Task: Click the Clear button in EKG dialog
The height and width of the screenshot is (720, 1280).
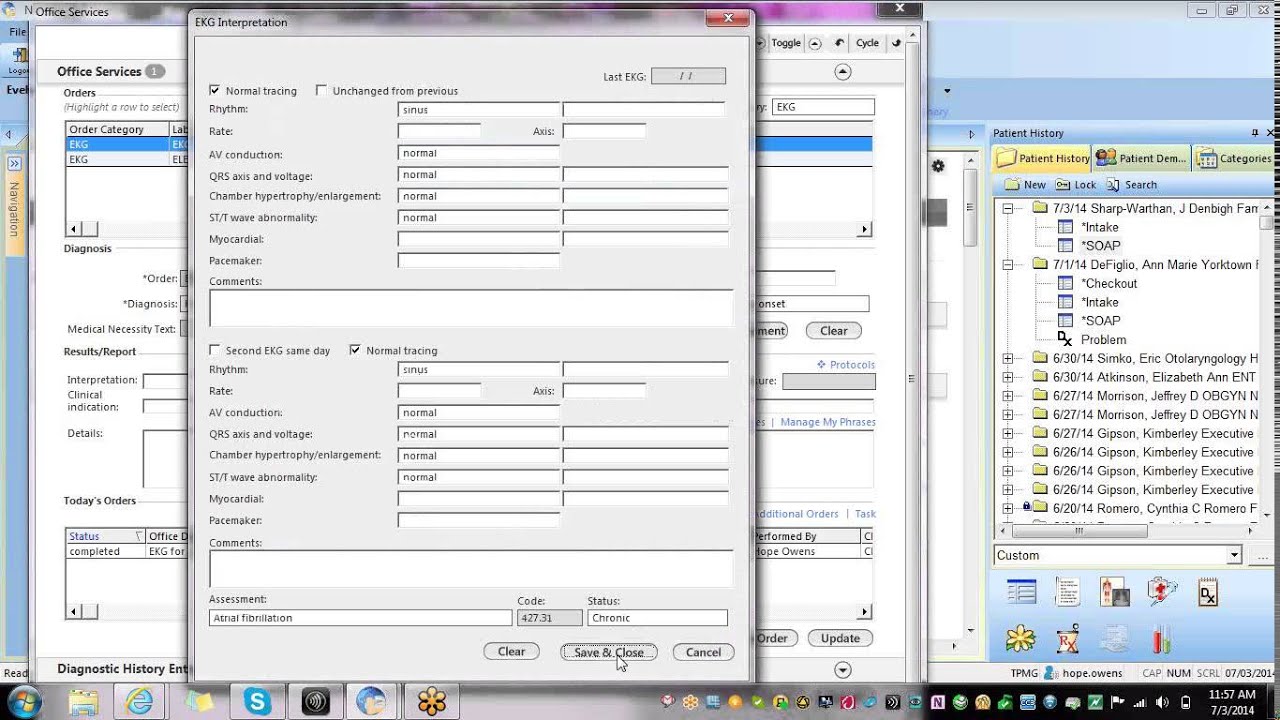Action: pyautogui.click(x=511, y=652)
